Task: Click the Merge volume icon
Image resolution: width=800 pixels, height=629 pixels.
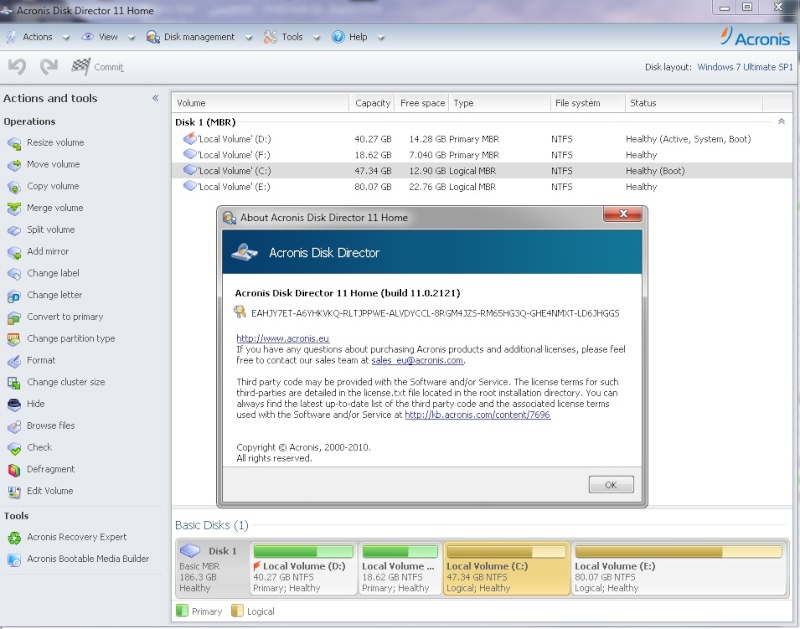Action: point(14,208)
